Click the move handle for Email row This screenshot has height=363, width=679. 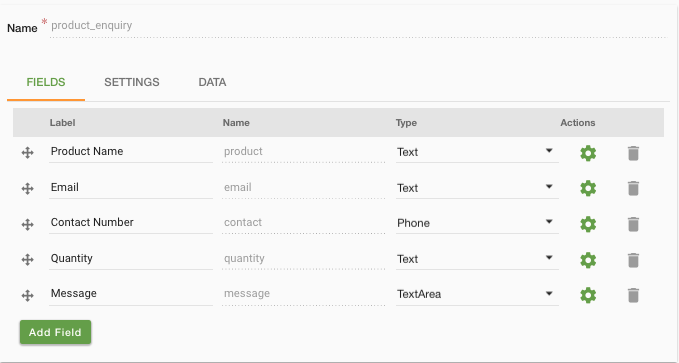[x=28, y=188]
